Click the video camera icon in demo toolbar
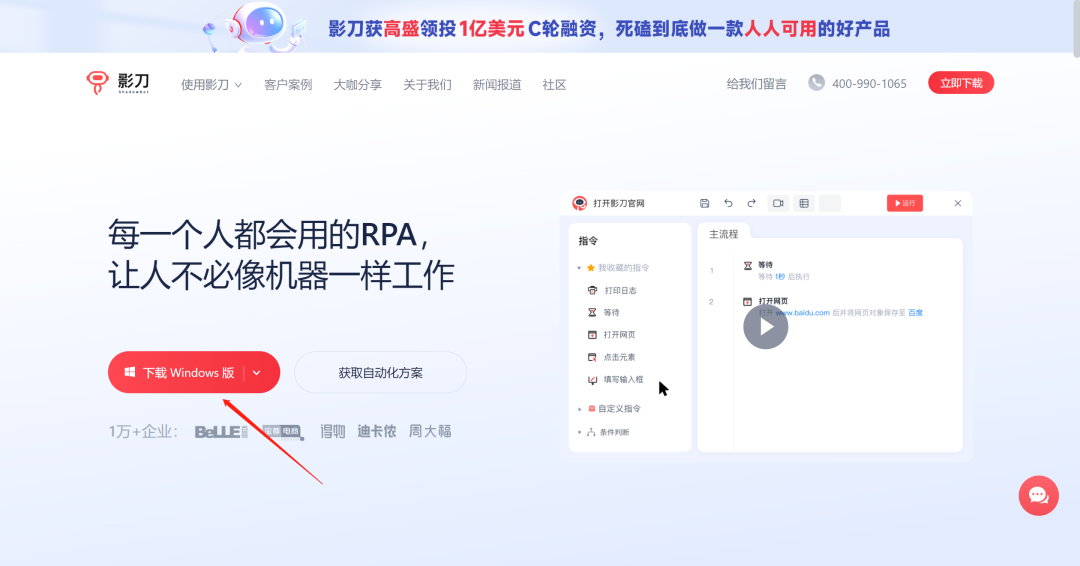Image resolution: width=1080 pixels, height=566 pixels. coord(778,203)
